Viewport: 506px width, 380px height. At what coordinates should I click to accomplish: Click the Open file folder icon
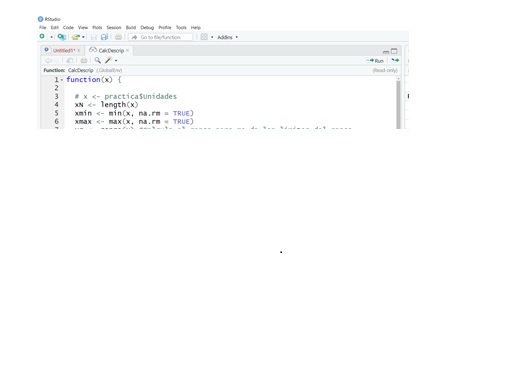click(x=76, y=37)
